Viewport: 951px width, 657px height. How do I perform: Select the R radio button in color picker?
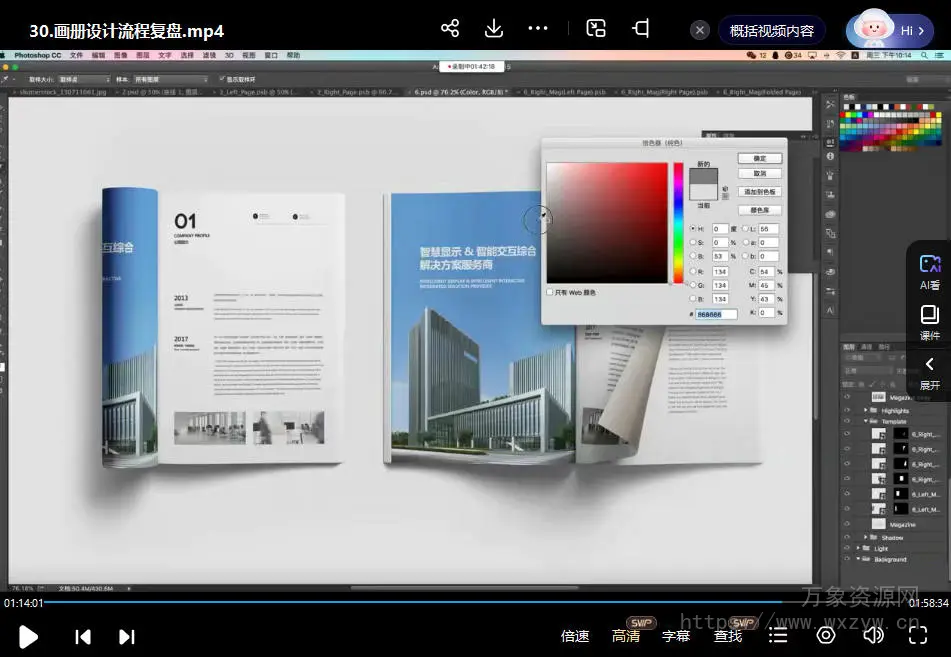pyautogui.click(x=692, y=271)
